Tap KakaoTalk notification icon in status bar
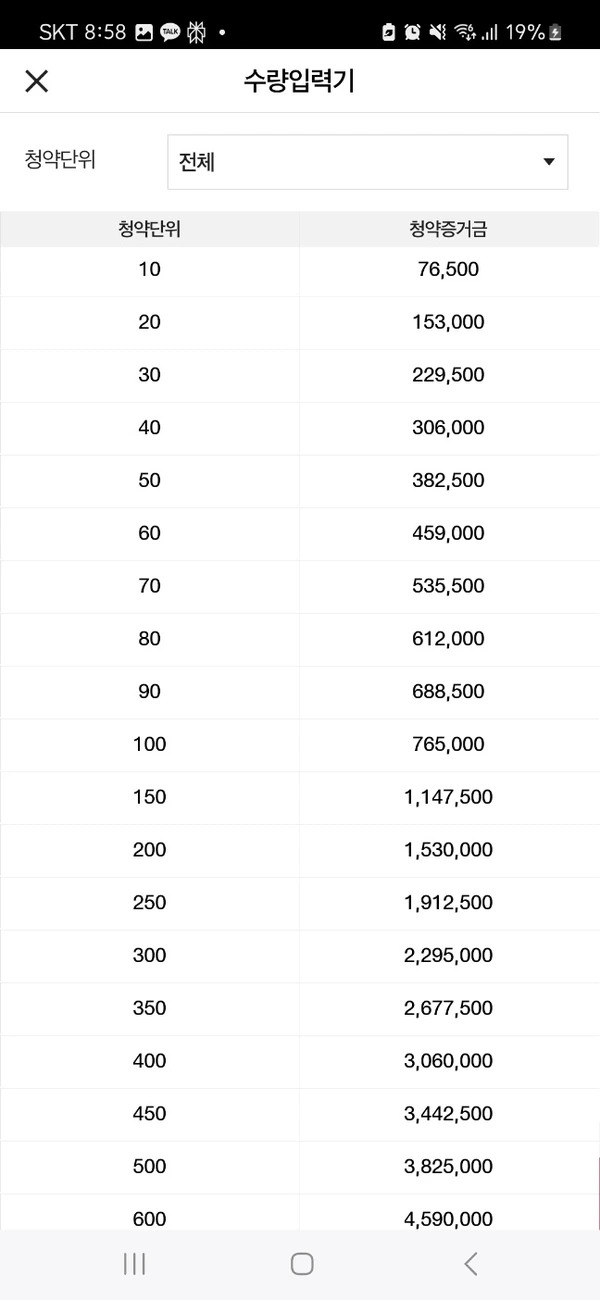600x1300 pixels. pos(171,32)
